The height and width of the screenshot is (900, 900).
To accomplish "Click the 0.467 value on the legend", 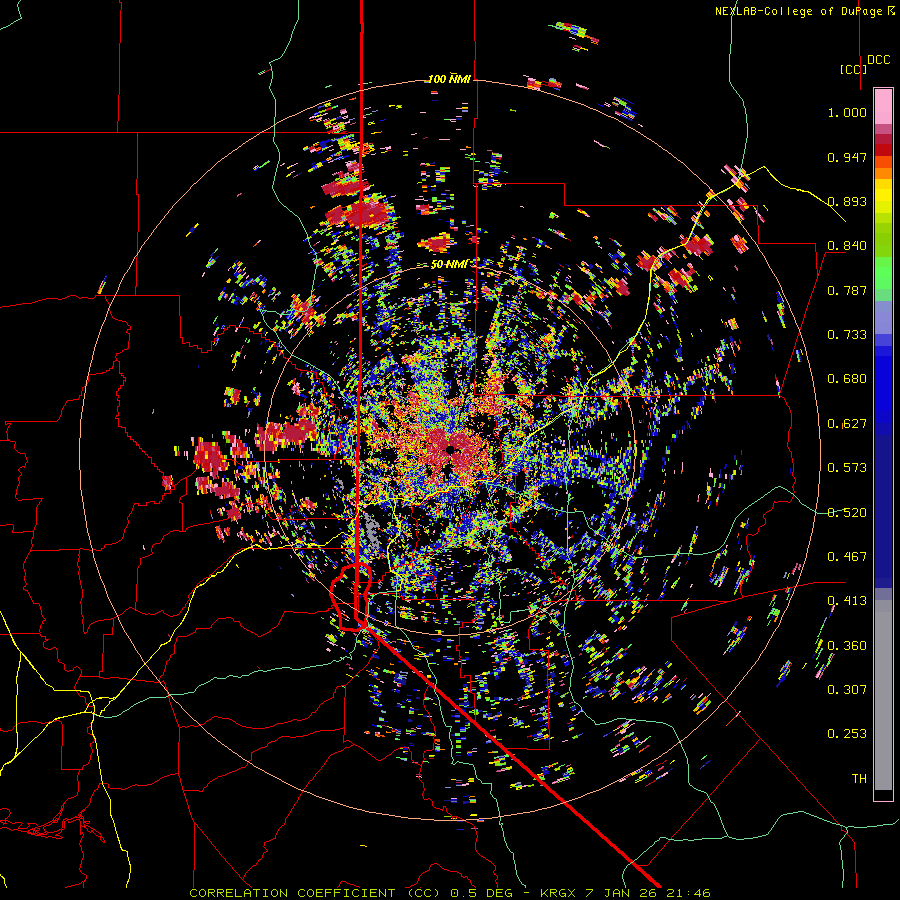I will [x=847, y=557].
